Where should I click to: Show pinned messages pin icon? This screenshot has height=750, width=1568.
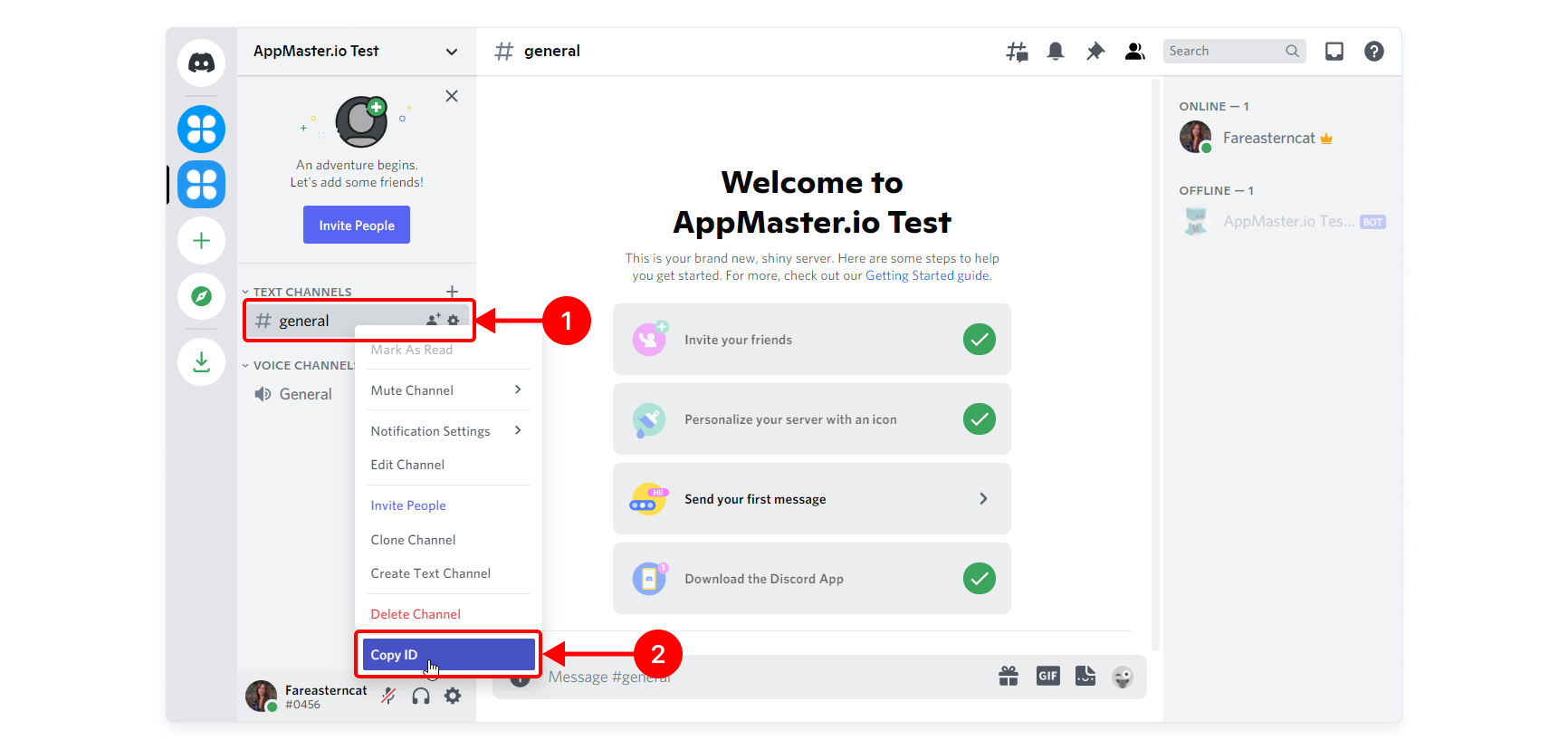point(1095,52)
